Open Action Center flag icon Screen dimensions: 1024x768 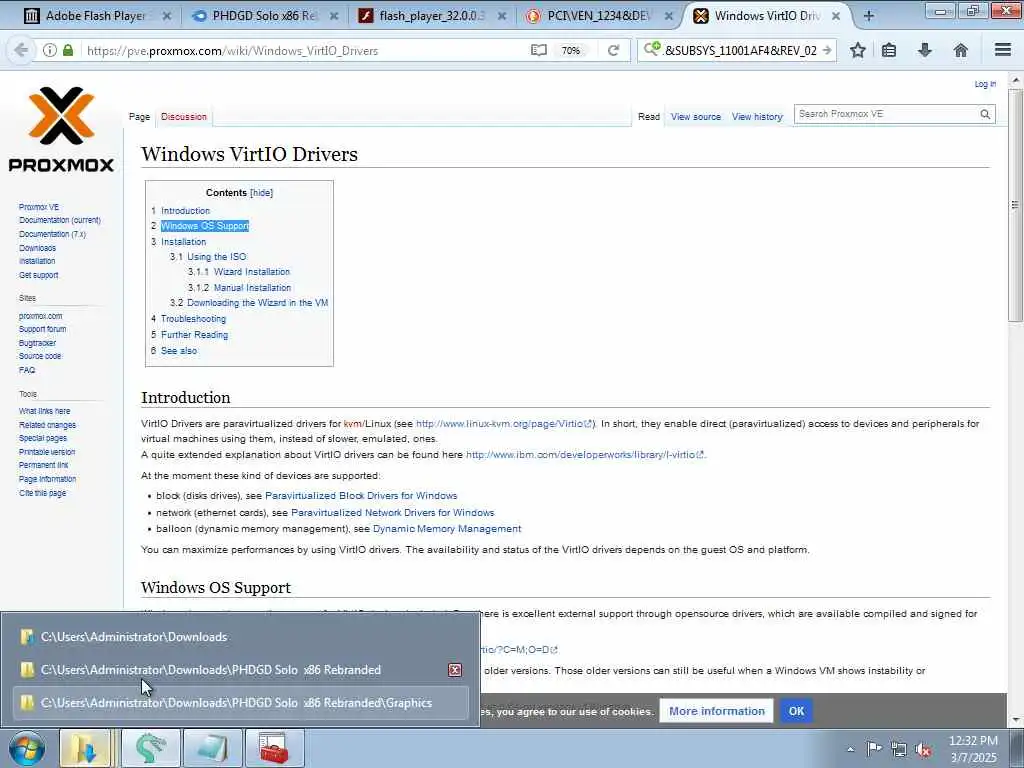coord(874,749)
